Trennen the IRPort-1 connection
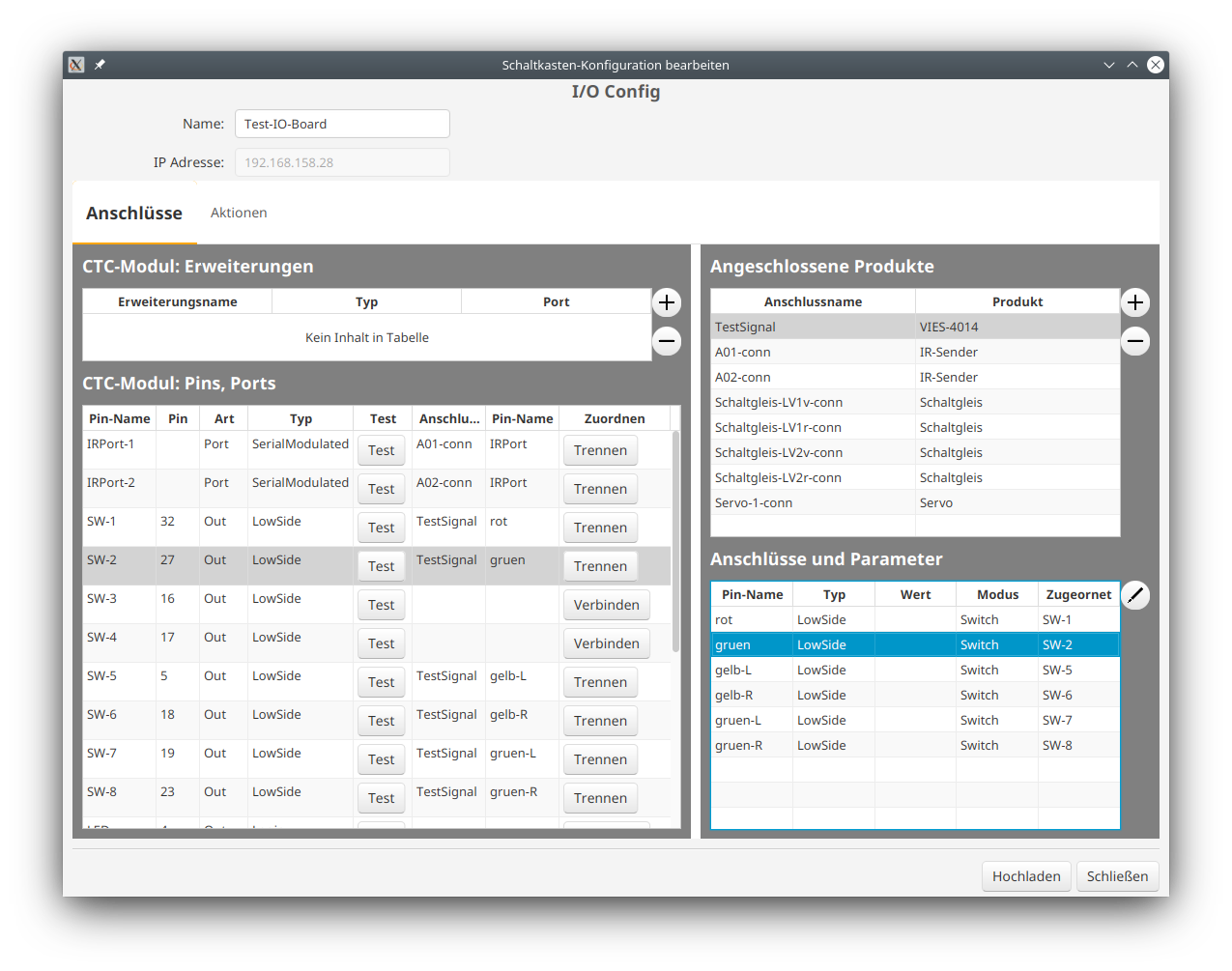Screen dimensions: 1232x971 (x=600, y=450)
